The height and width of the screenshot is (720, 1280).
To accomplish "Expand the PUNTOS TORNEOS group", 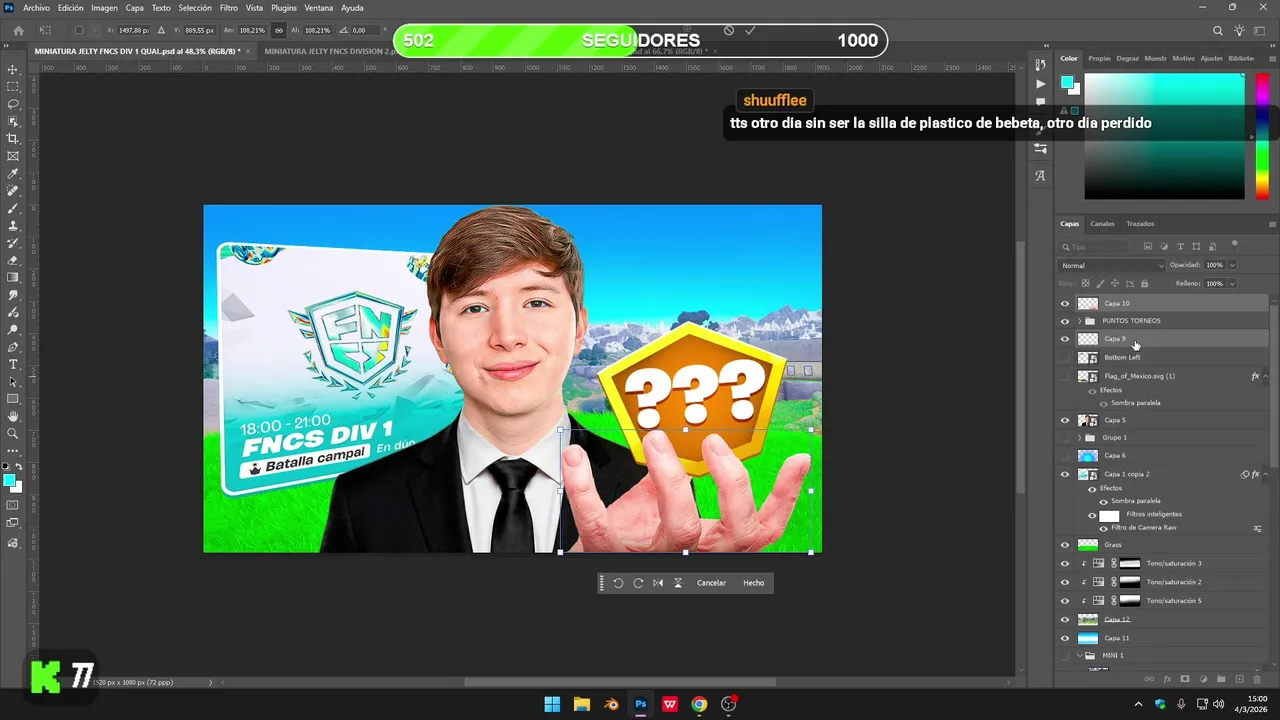I will point(1079,321).
